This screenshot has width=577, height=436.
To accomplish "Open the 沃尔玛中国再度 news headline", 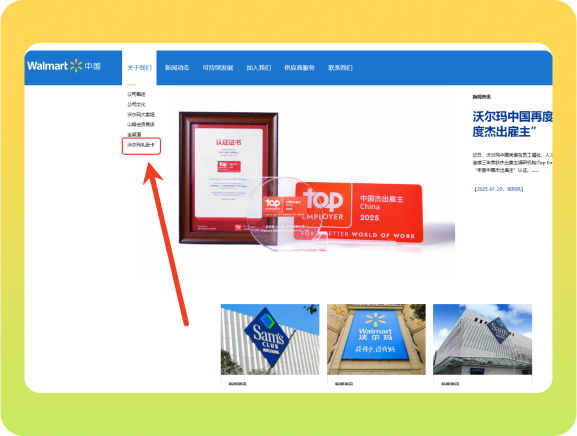I will tap(512, 124).
